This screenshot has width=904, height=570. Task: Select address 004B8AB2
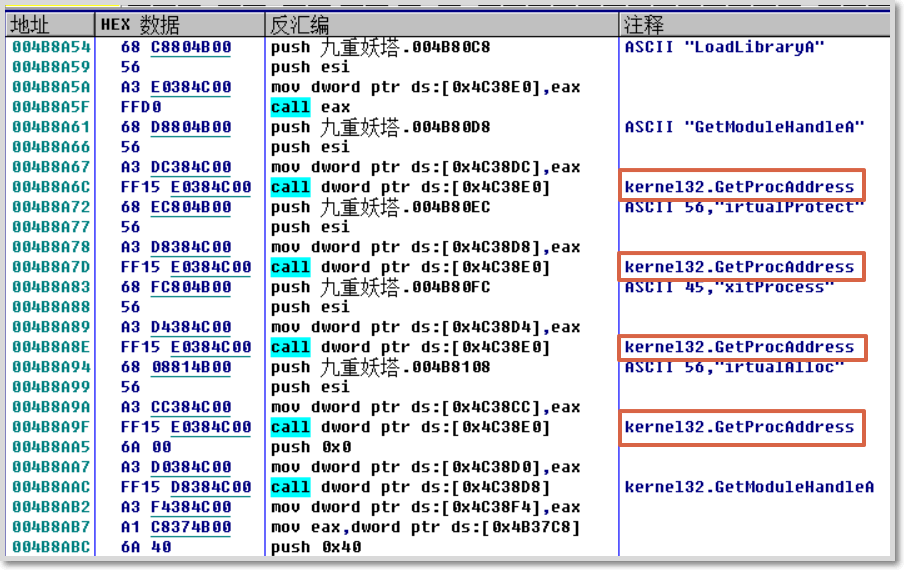click(51, 507)
